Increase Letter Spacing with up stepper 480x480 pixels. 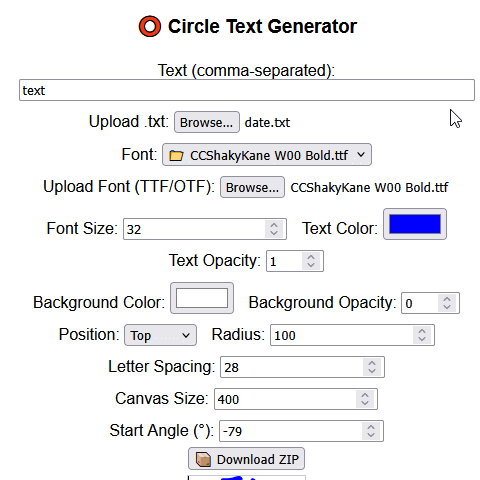pos(372,363)
